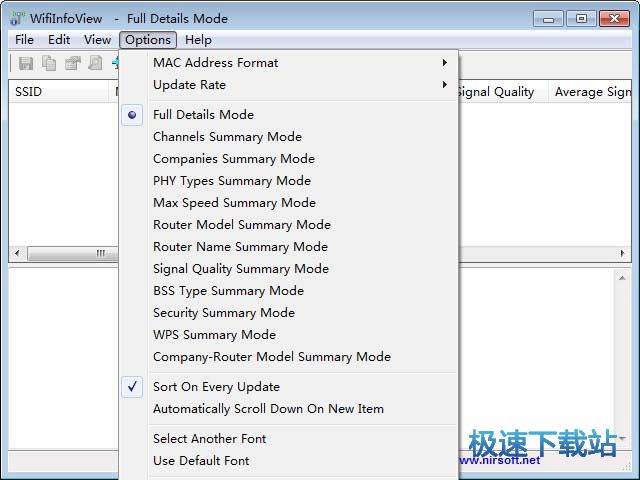Open the View menu
The width and height of the screenshot is (640, 480).
(x=97, y=40)
